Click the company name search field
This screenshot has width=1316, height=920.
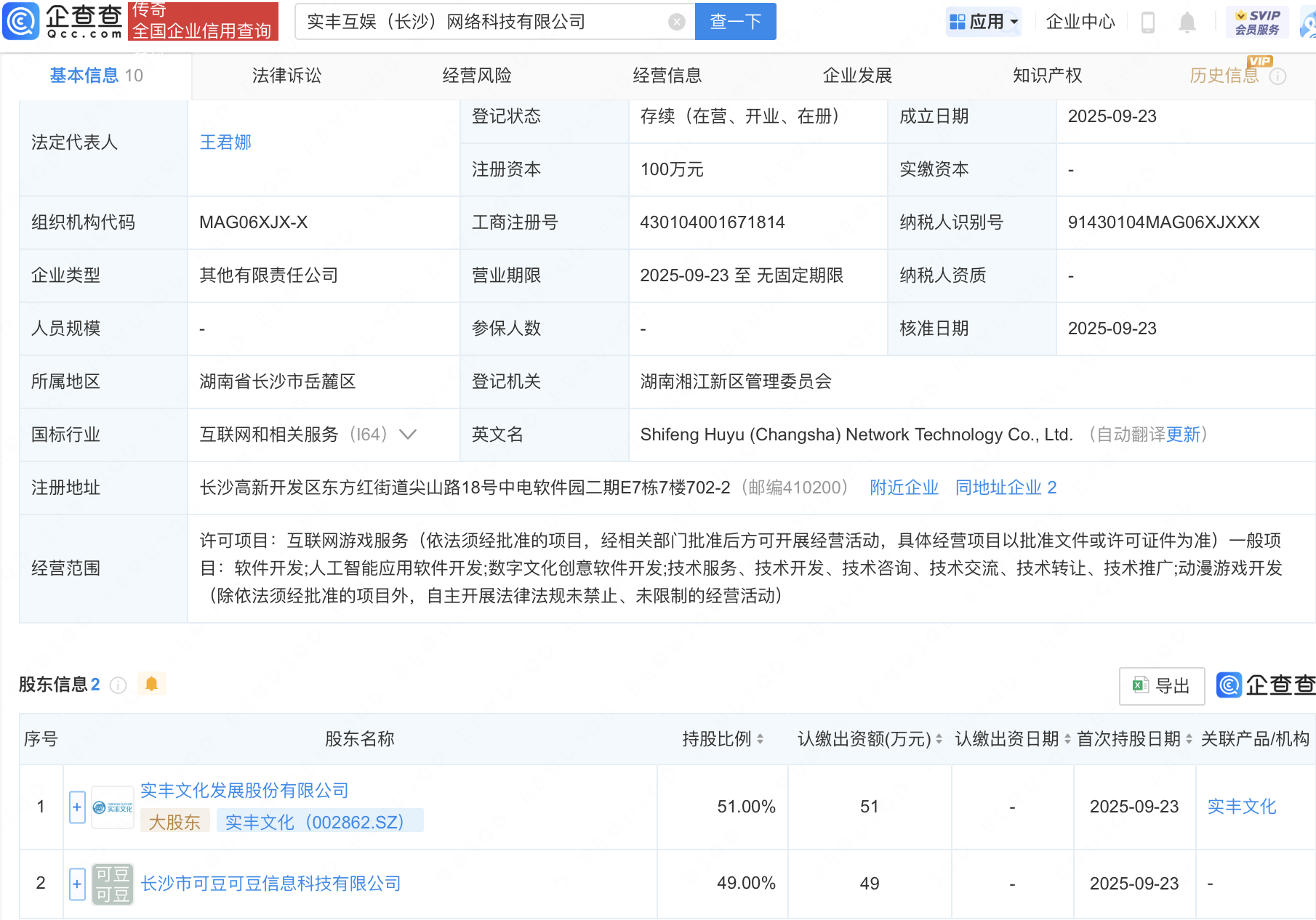click(480, 22)
